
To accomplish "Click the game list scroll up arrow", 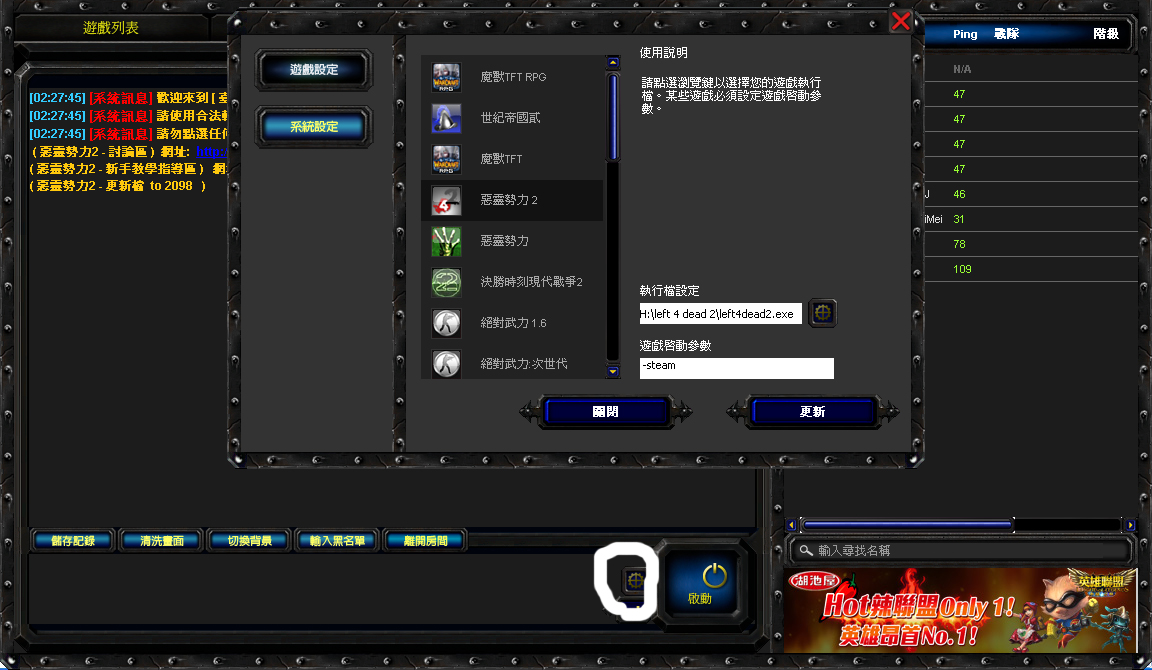I will click(x=613, y=63).
